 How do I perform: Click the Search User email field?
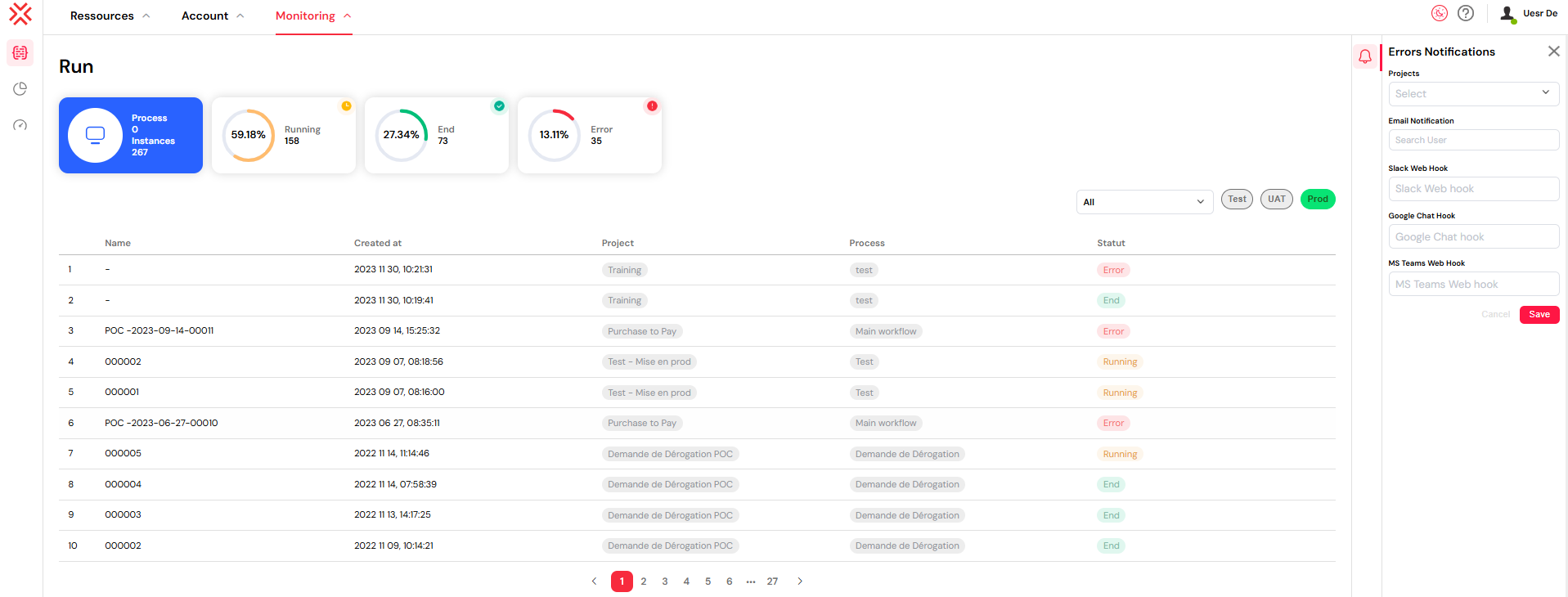coord(1473,140)
